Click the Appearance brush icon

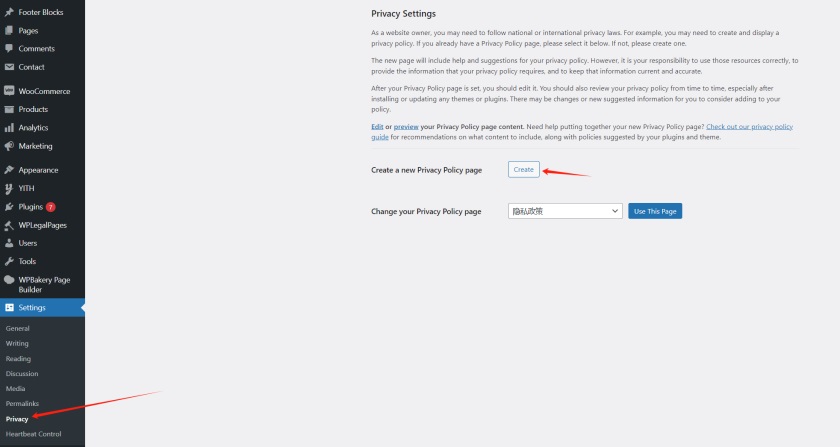point(9,170)
